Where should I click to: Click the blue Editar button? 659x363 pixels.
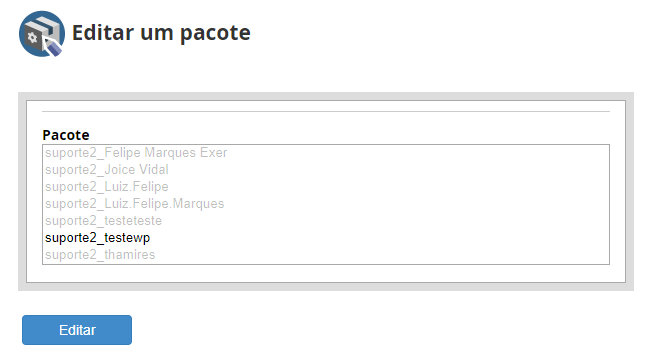[77, 330]
